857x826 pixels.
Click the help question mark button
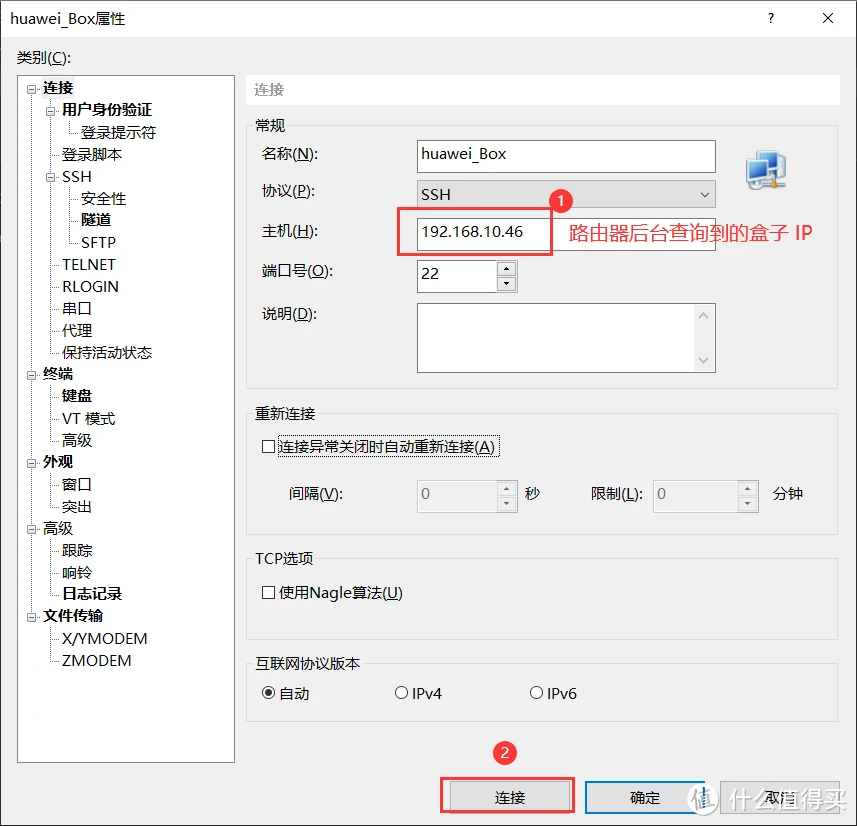[771, 18]
